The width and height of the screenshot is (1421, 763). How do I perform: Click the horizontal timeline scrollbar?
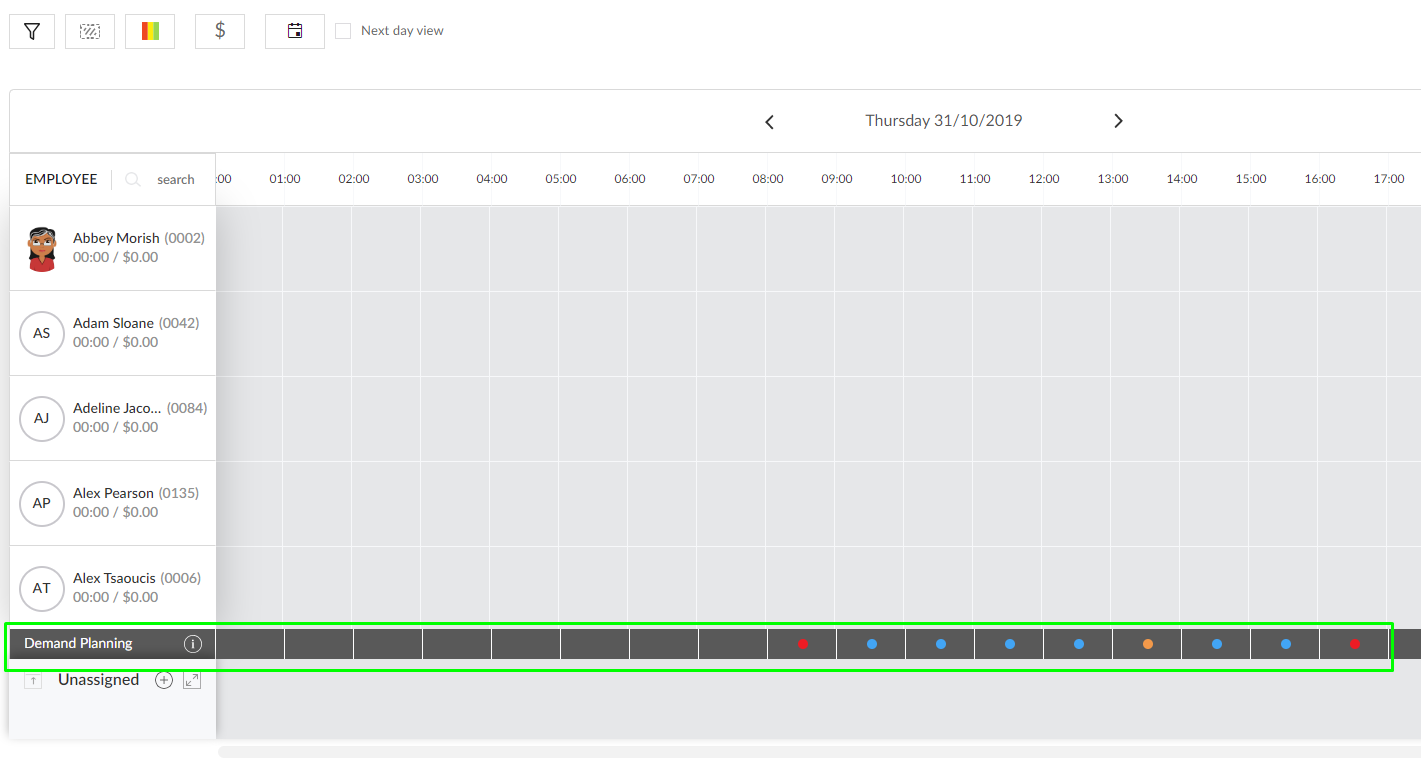point(818,751)
